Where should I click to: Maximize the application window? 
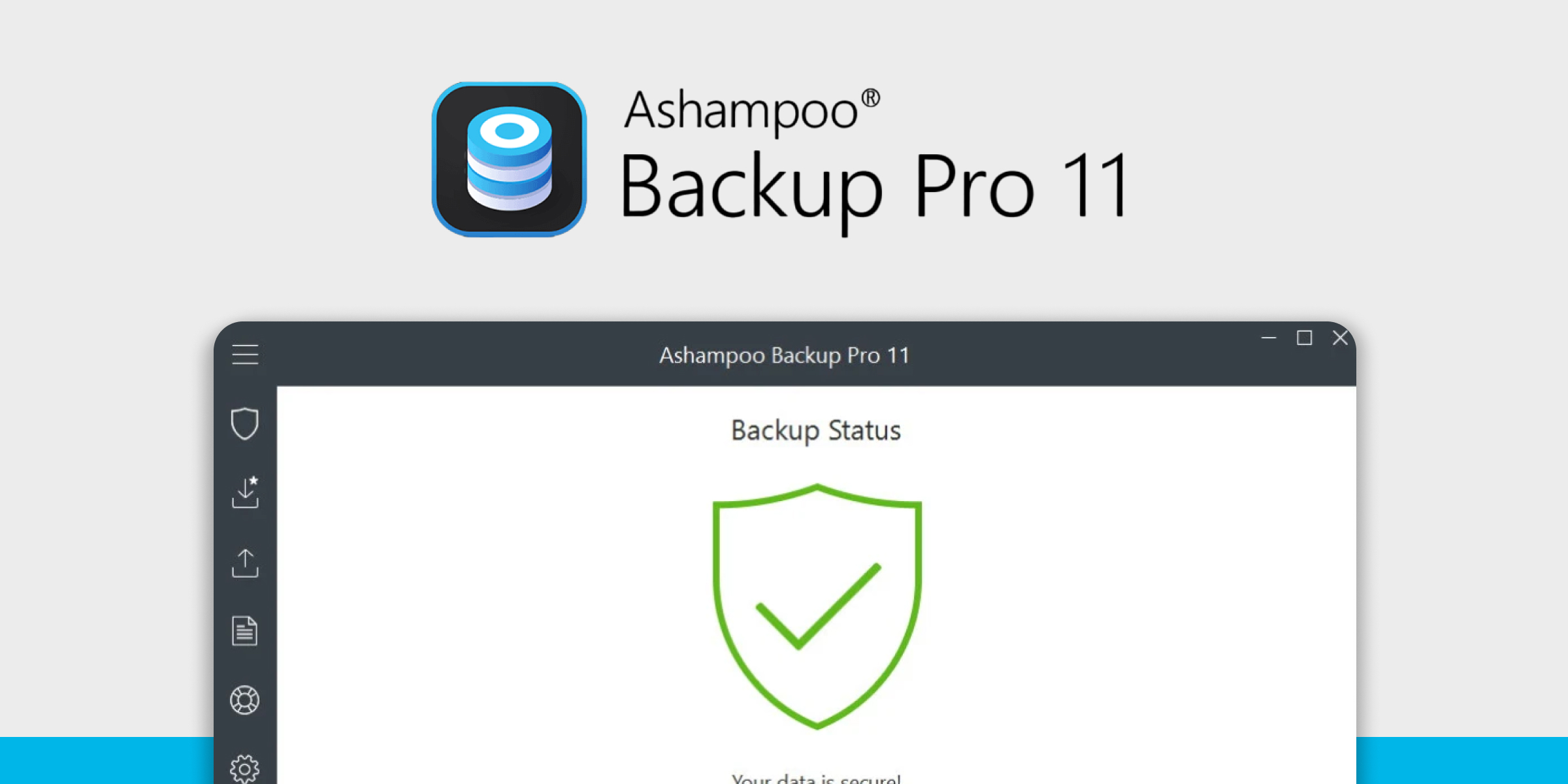click(1305, 338)
